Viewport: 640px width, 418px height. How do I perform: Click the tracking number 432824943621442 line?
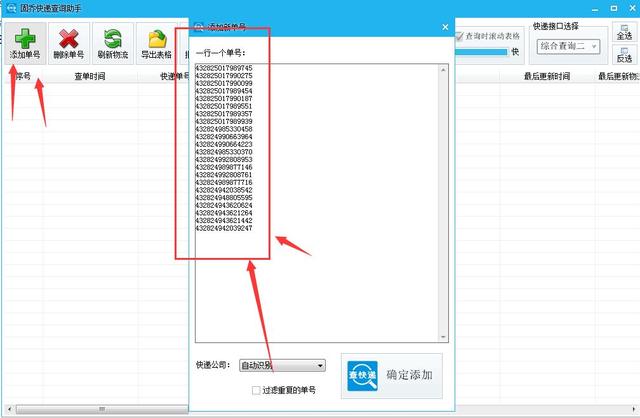224,220
